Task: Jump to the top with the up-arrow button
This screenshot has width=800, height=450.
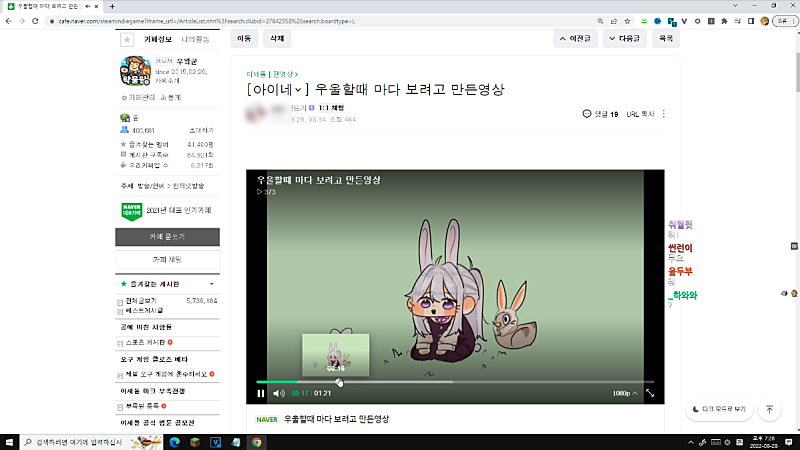Action: click(x=769, y=409)
